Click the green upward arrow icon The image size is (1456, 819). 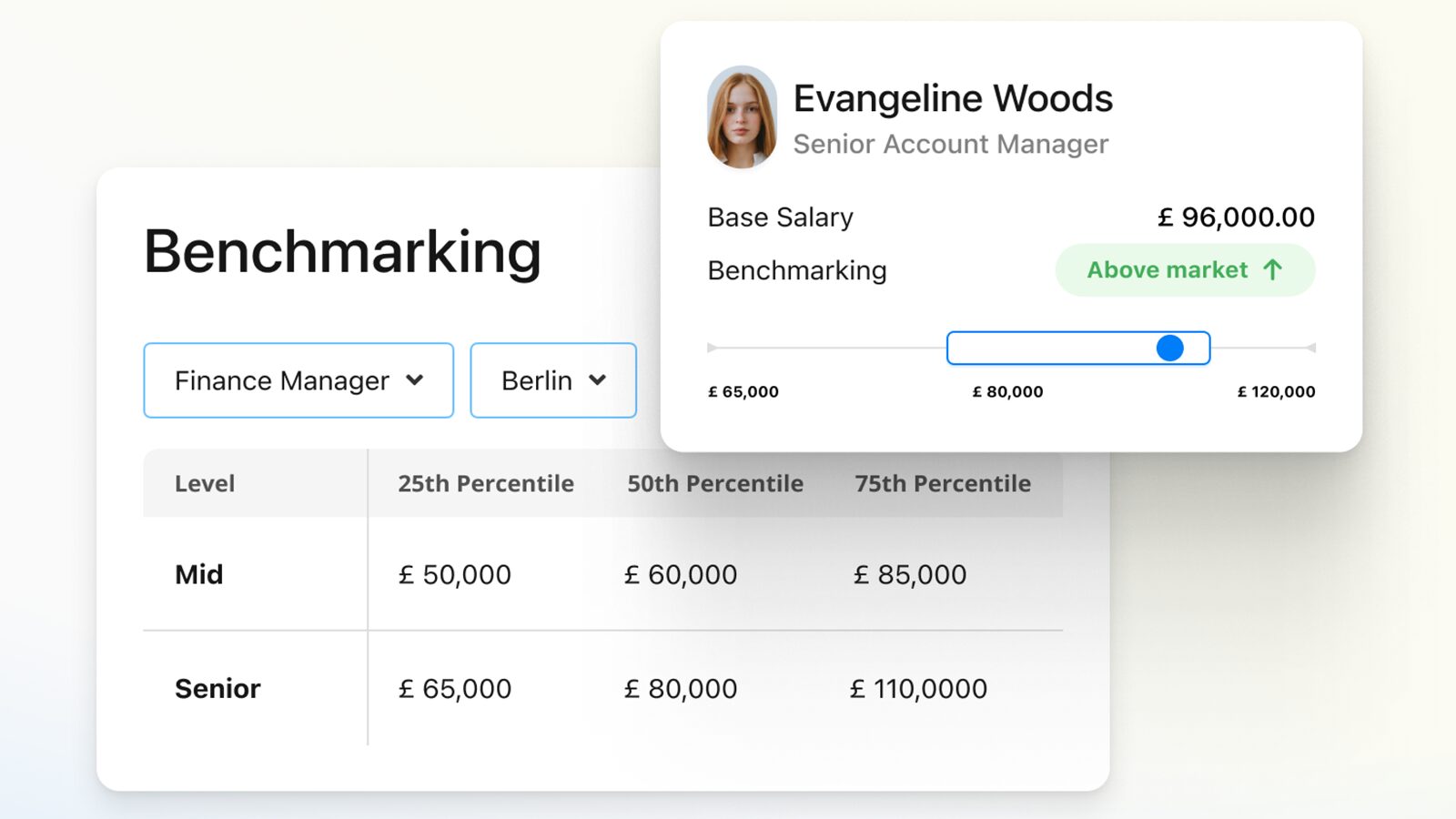pos(1272,270)
